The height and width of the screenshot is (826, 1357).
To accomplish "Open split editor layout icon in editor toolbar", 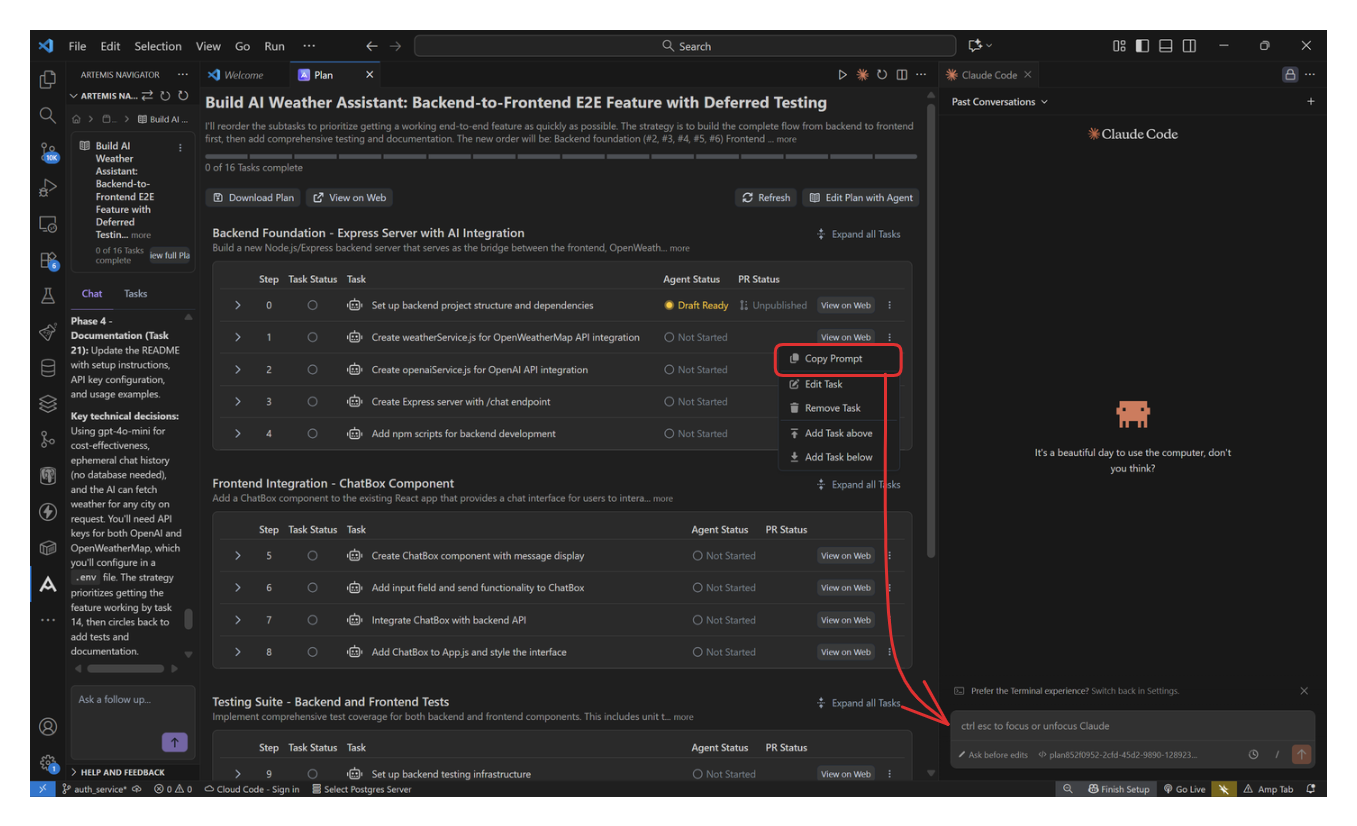I will (x=901, y=74).
